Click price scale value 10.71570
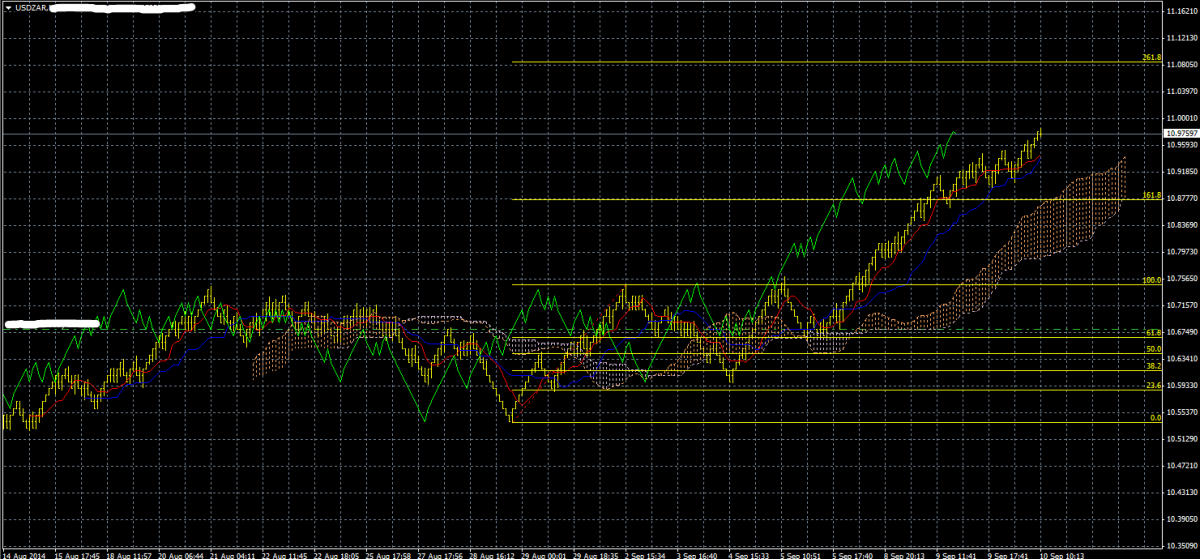 (x=1181, y=305)
